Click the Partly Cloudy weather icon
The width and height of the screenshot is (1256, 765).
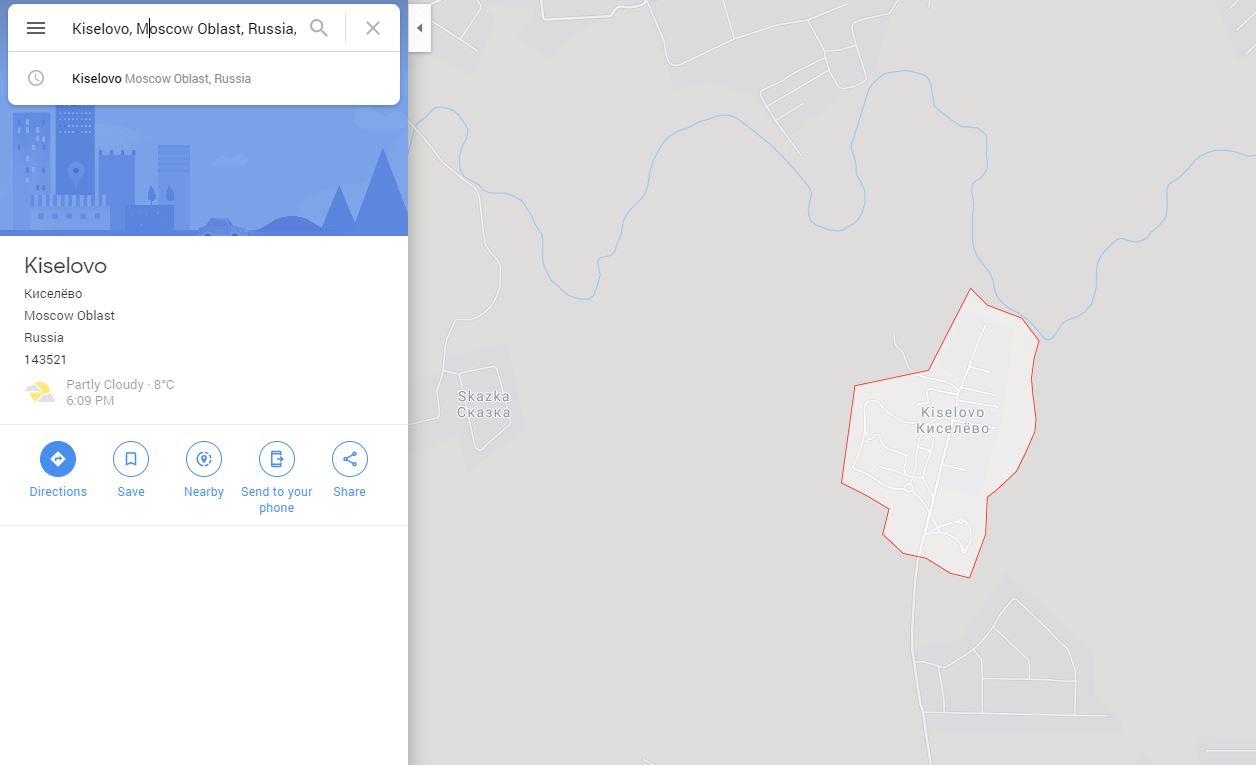tap(40, 392)
